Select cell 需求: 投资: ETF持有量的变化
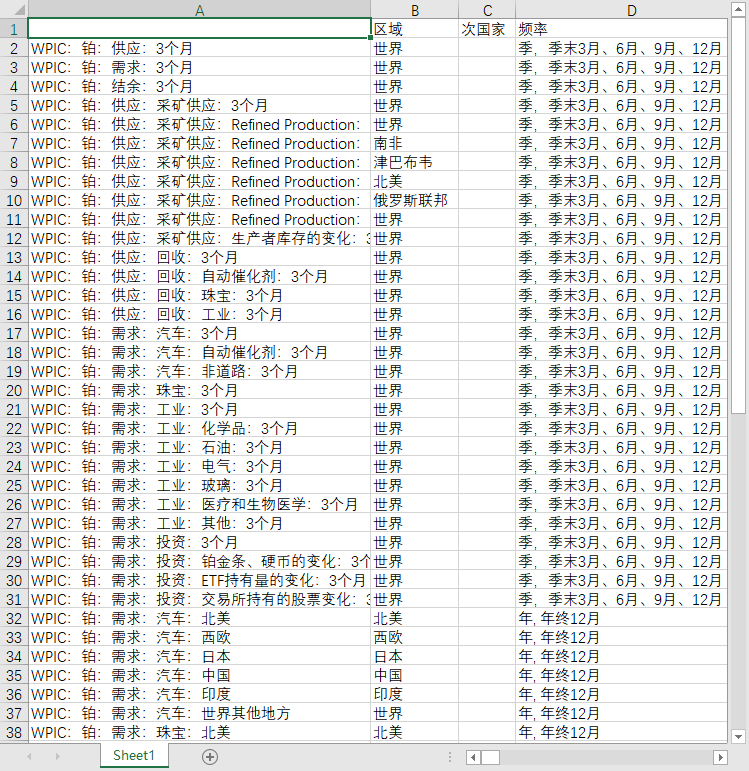Image resolution: width=749 pixels, height=771 pixels. tap(199, 580)
